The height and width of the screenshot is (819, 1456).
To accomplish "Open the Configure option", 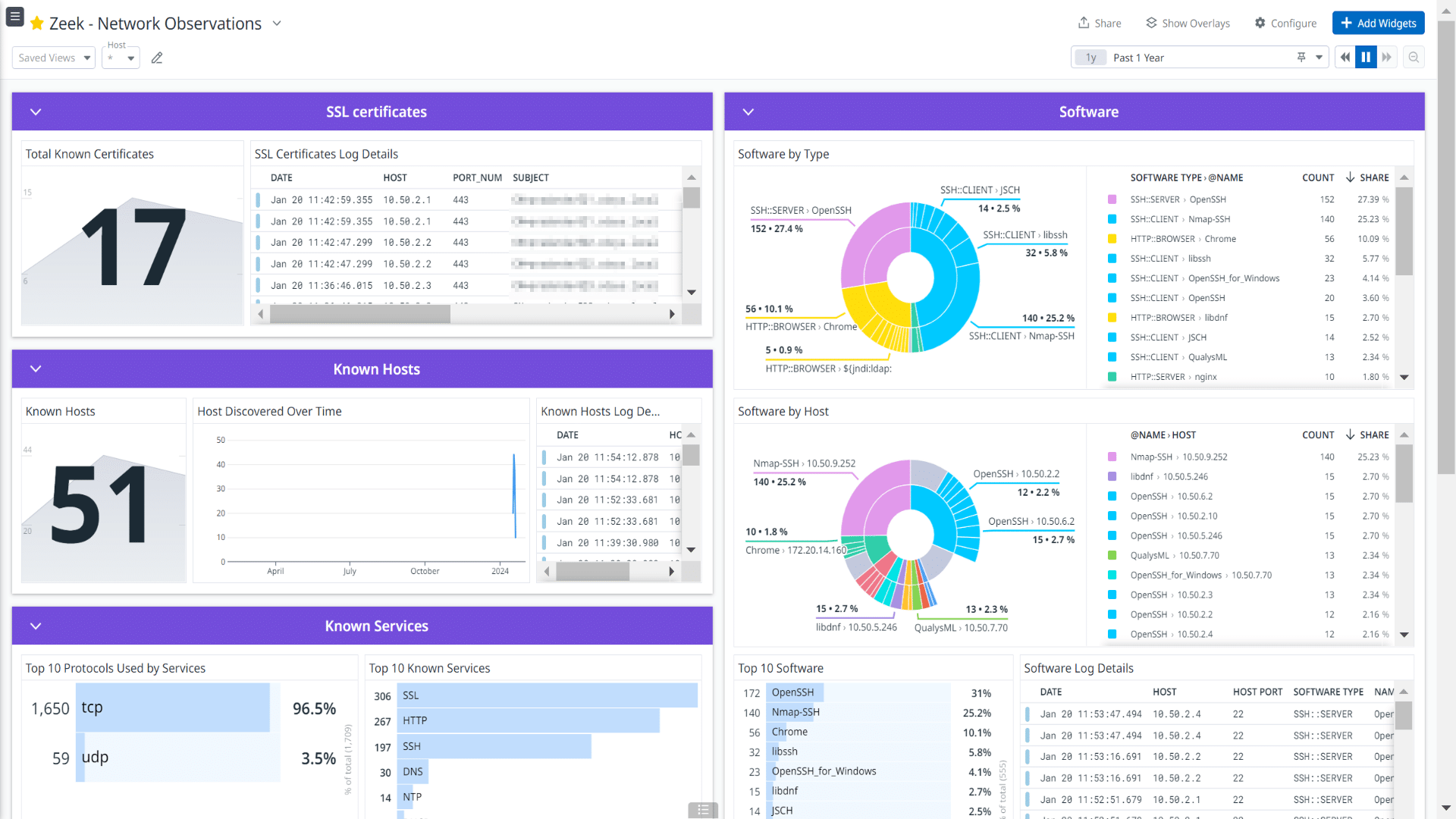I will pos(1285,23).
